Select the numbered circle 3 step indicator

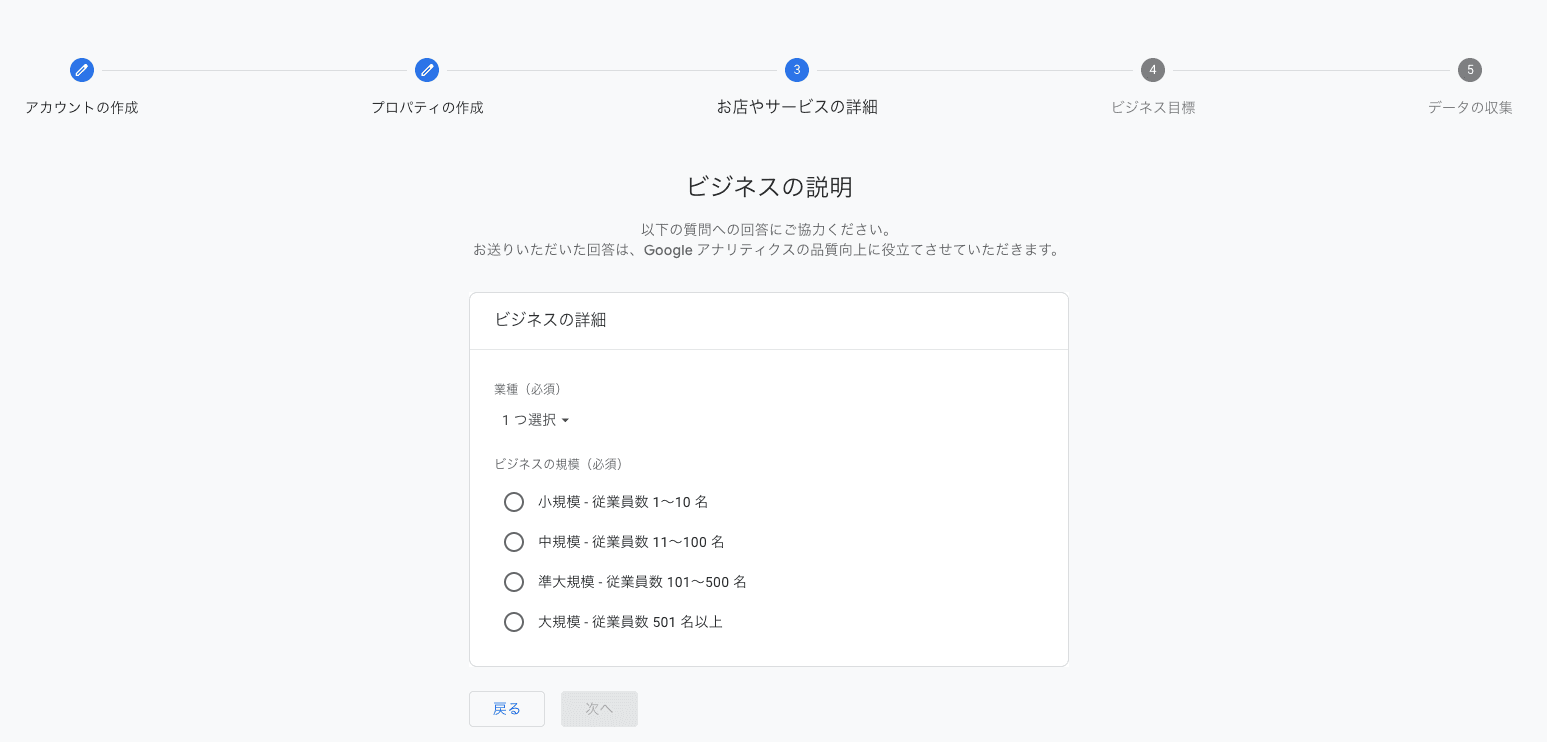(x=798, y=70)
